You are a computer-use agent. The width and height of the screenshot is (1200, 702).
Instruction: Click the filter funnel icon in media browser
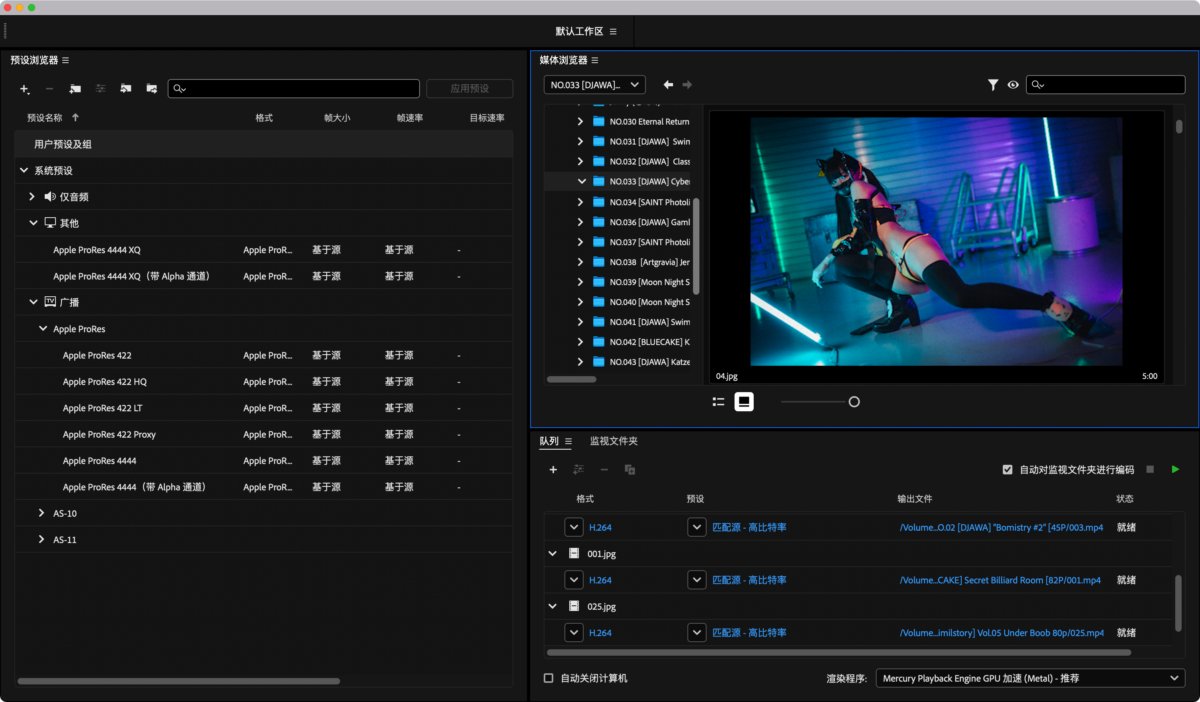(993, 85)
